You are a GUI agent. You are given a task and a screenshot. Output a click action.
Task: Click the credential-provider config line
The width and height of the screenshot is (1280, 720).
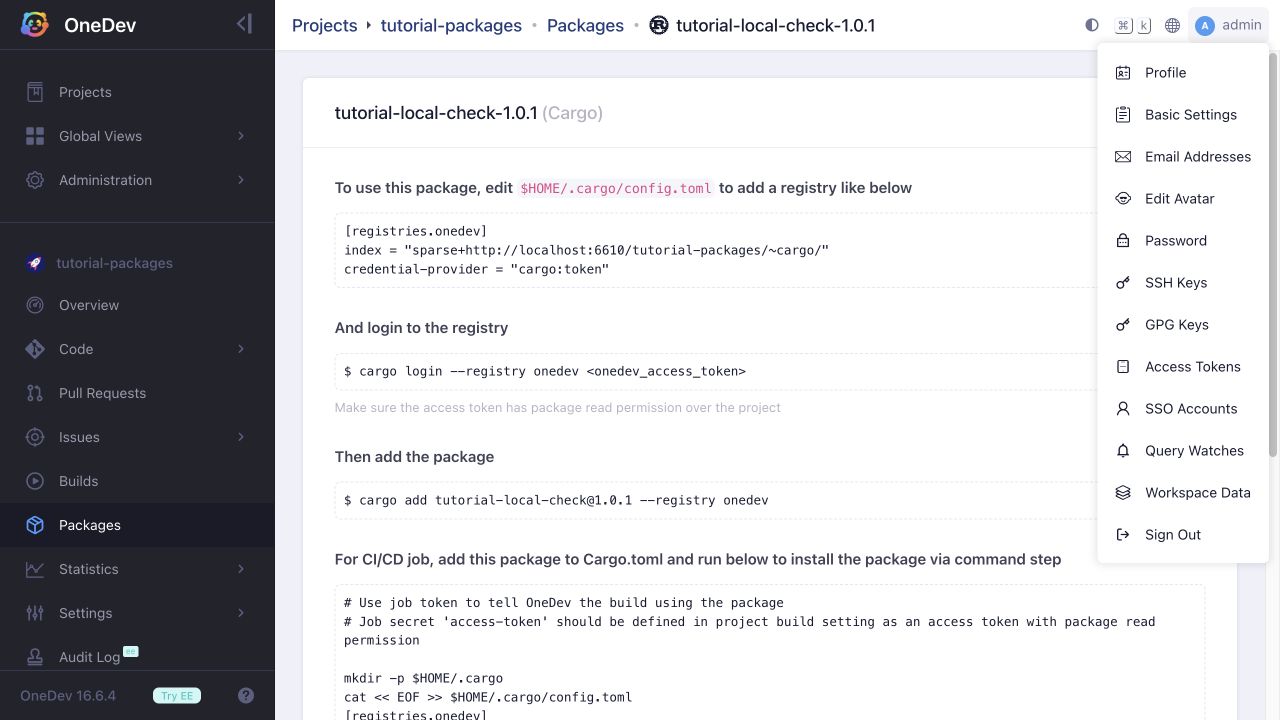point(477,269)
